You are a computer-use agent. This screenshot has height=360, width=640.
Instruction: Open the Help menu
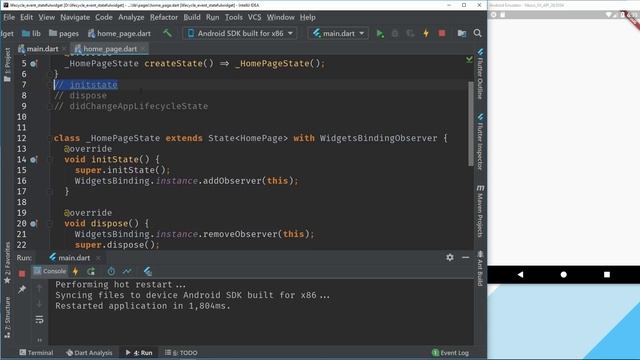coord(307,17)
